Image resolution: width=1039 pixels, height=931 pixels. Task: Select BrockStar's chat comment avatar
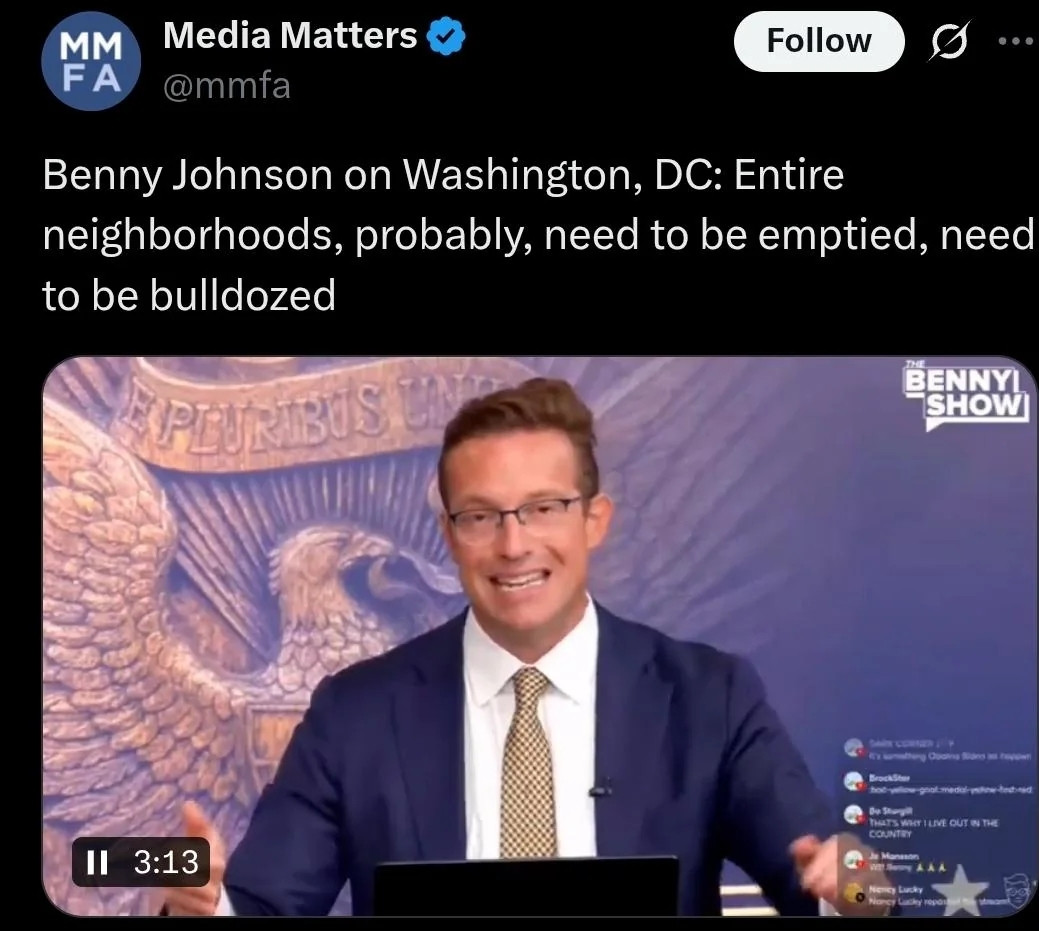(x=854, y=782)
